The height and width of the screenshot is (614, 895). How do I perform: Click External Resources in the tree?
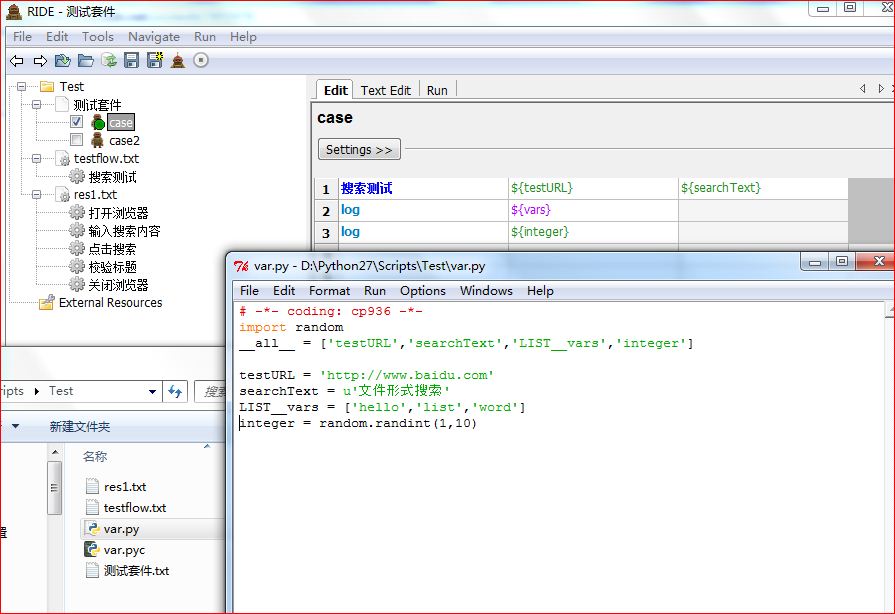(110, 303)
